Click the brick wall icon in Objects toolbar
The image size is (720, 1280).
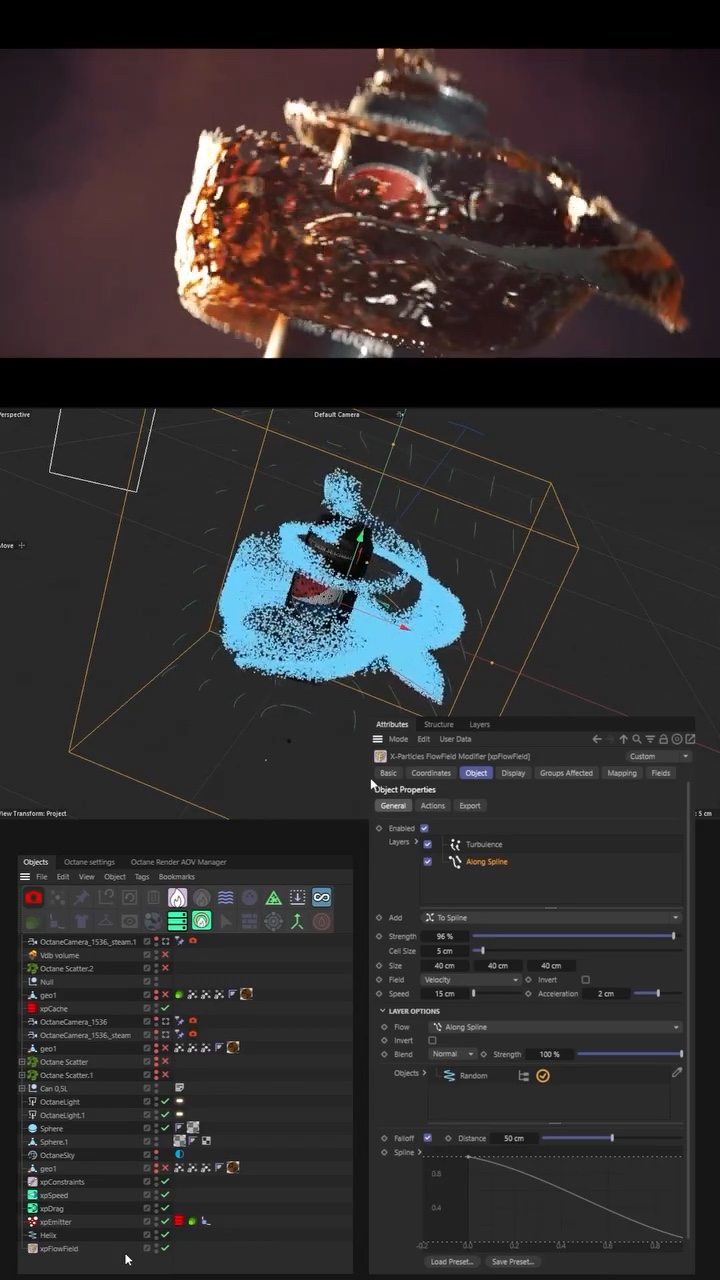(x=249, y=921)
